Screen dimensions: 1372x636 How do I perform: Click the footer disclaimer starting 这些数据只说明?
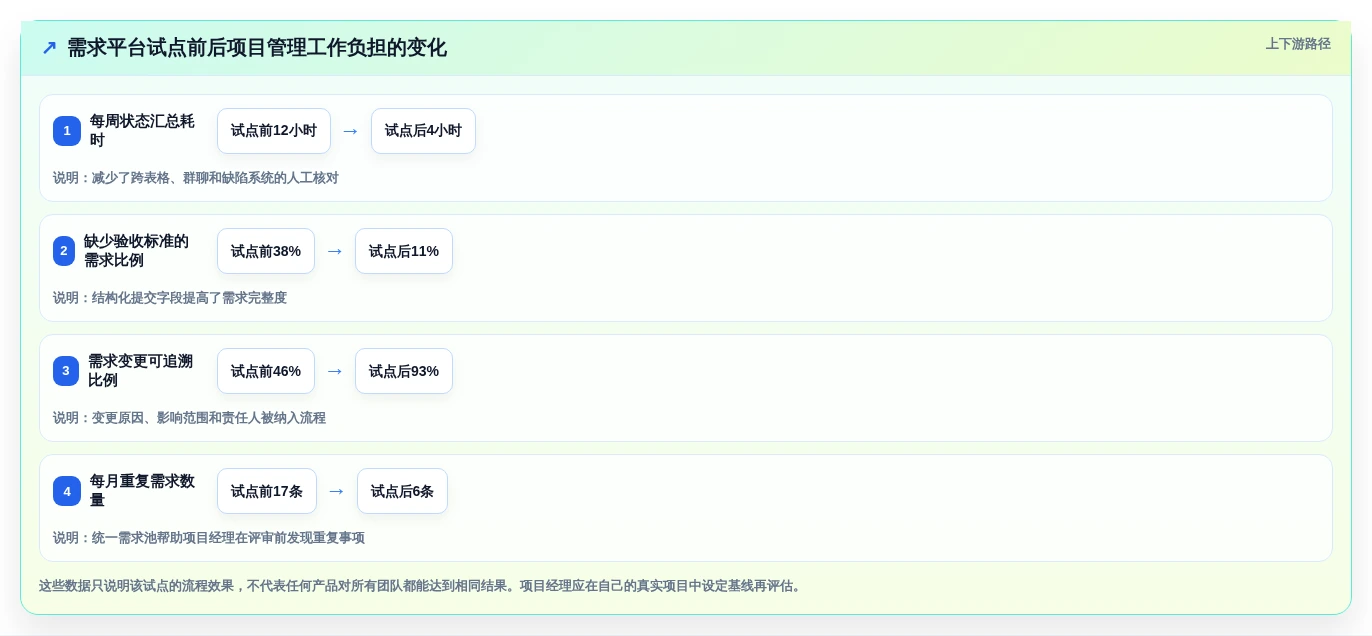pos(420,586)
